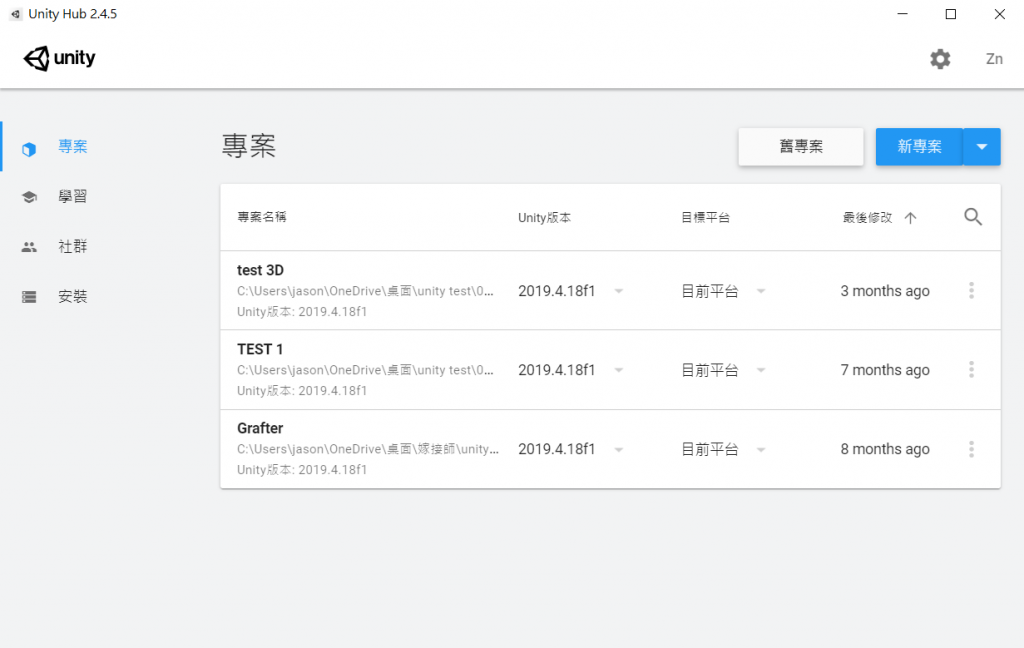Click the 最後修改 column header
1024x648 pixels.
click(x=867, y=218)
